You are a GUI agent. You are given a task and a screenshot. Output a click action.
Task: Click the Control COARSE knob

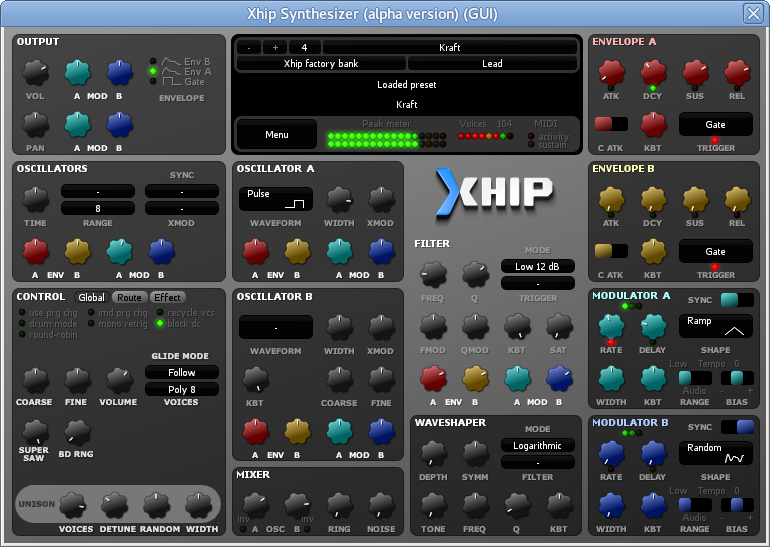35,381
